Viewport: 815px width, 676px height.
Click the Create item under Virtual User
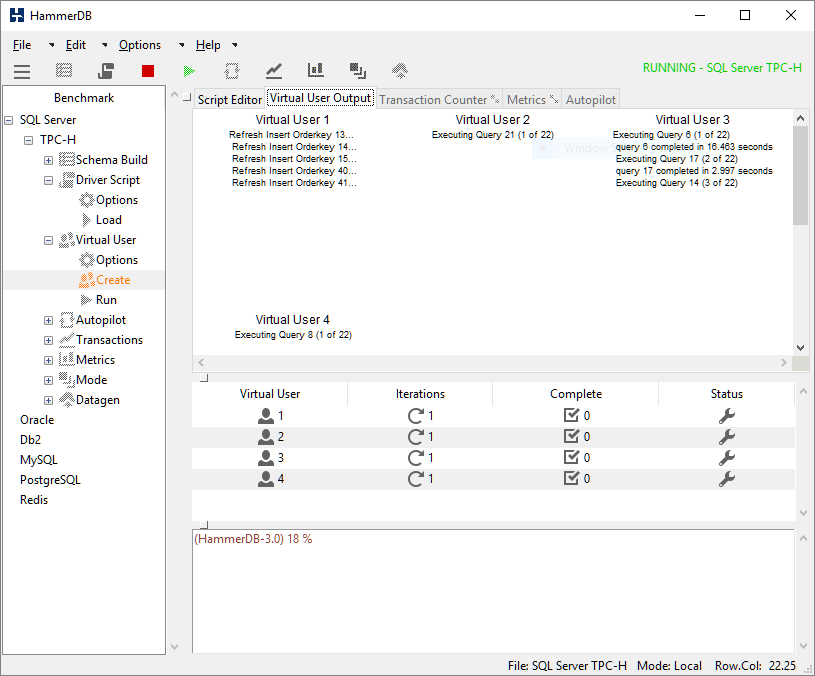tap(113, 280)
